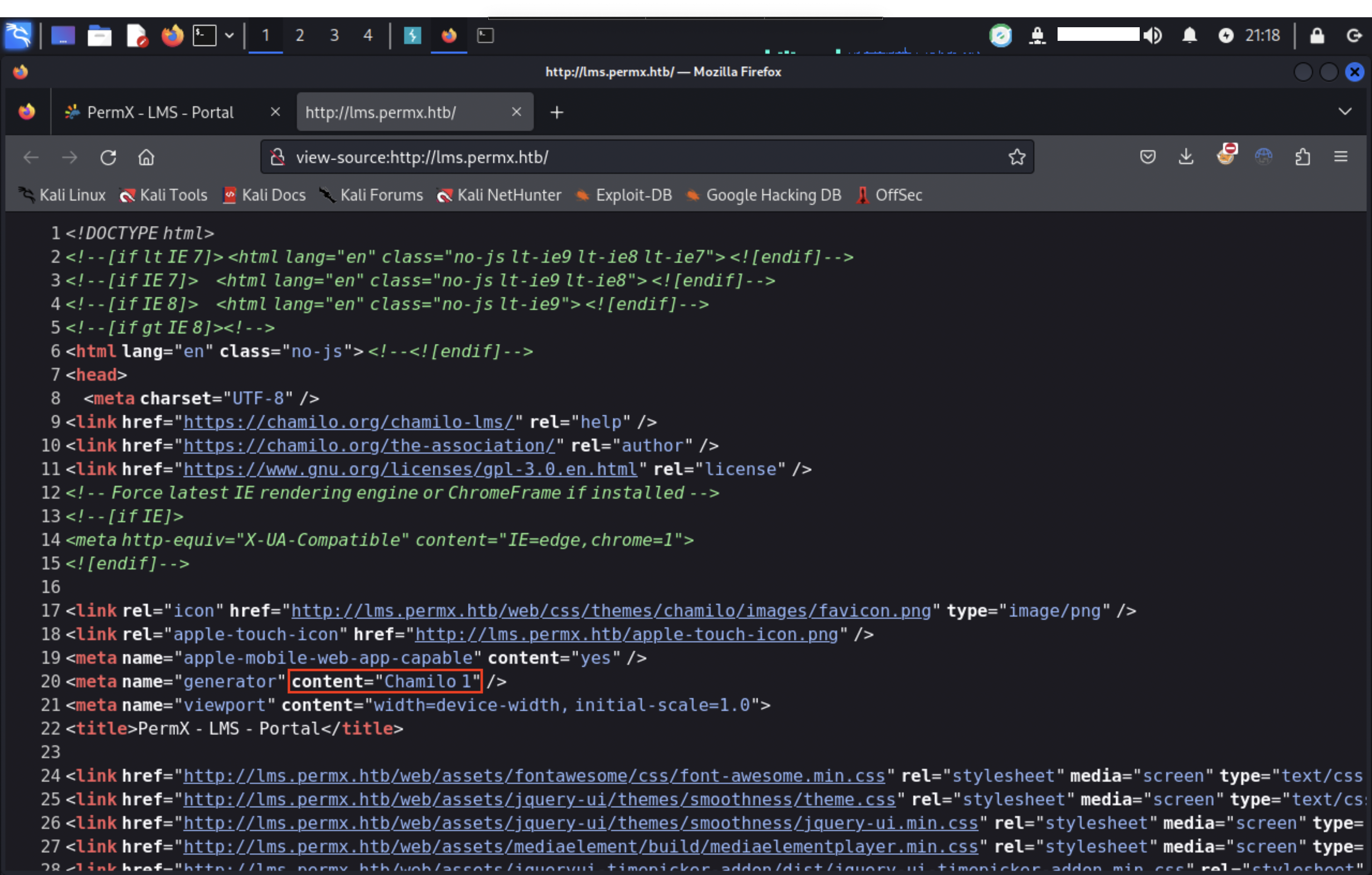The image size is (1372, 875).
Task: Open the notifications bell in panel
Action: click(x=1189, y=36)
